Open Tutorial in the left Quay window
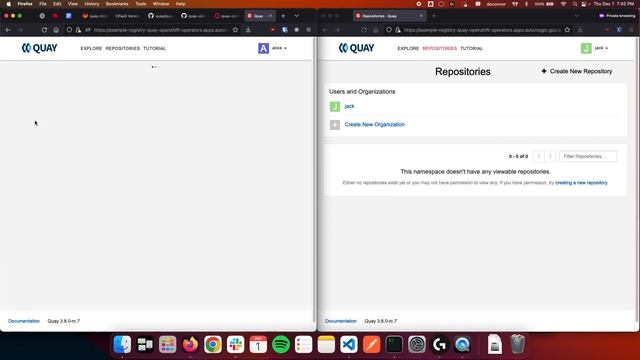The width and height of the screenshot is (640, 360). 154,48
